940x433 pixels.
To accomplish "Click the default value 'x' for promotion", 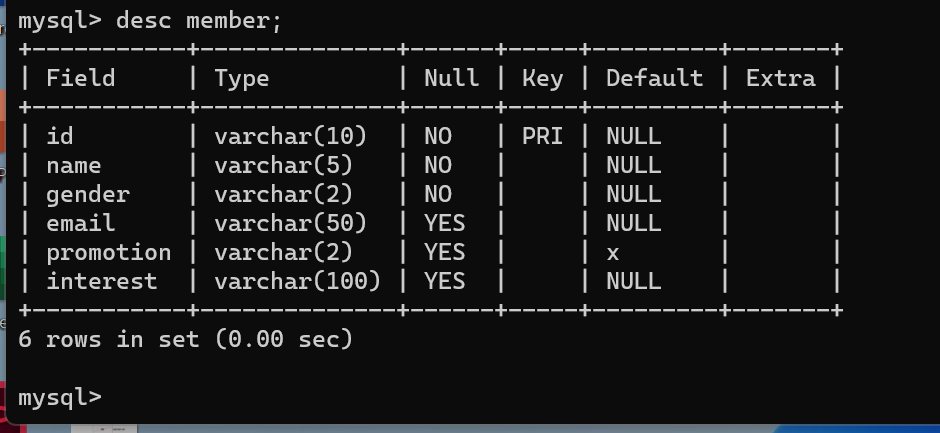I will point(613,254).
